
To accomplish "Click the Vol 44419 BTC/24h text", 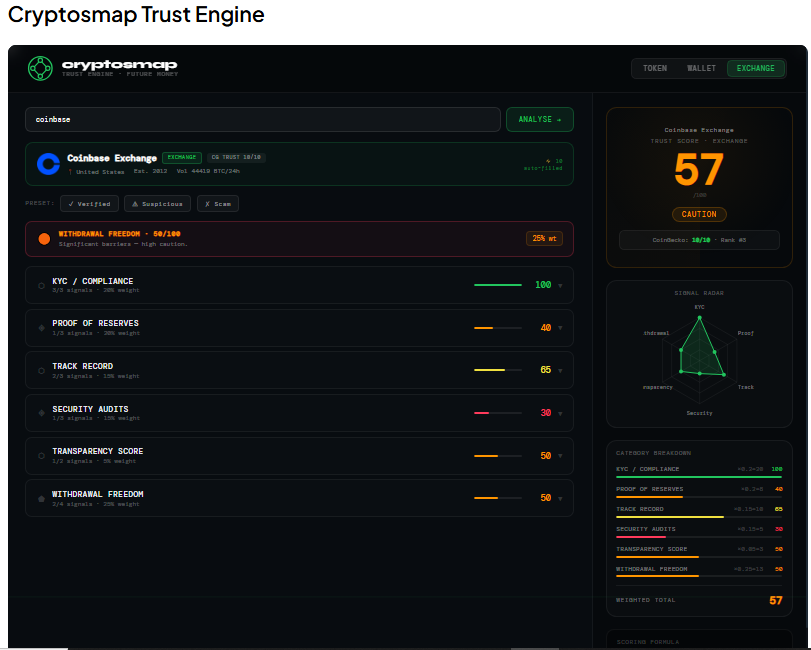I will (208, 171).
